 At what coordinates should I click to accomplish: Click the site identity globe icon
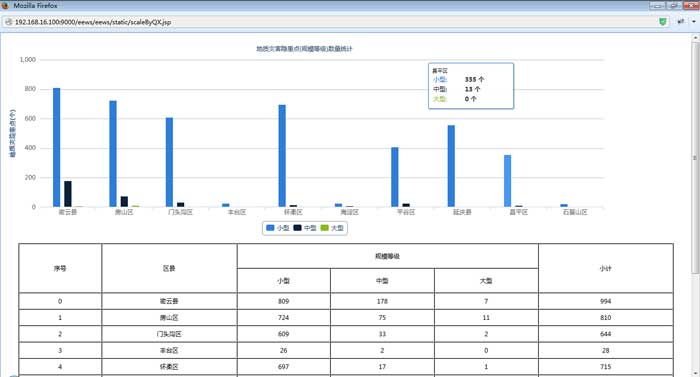coord(8,22)
